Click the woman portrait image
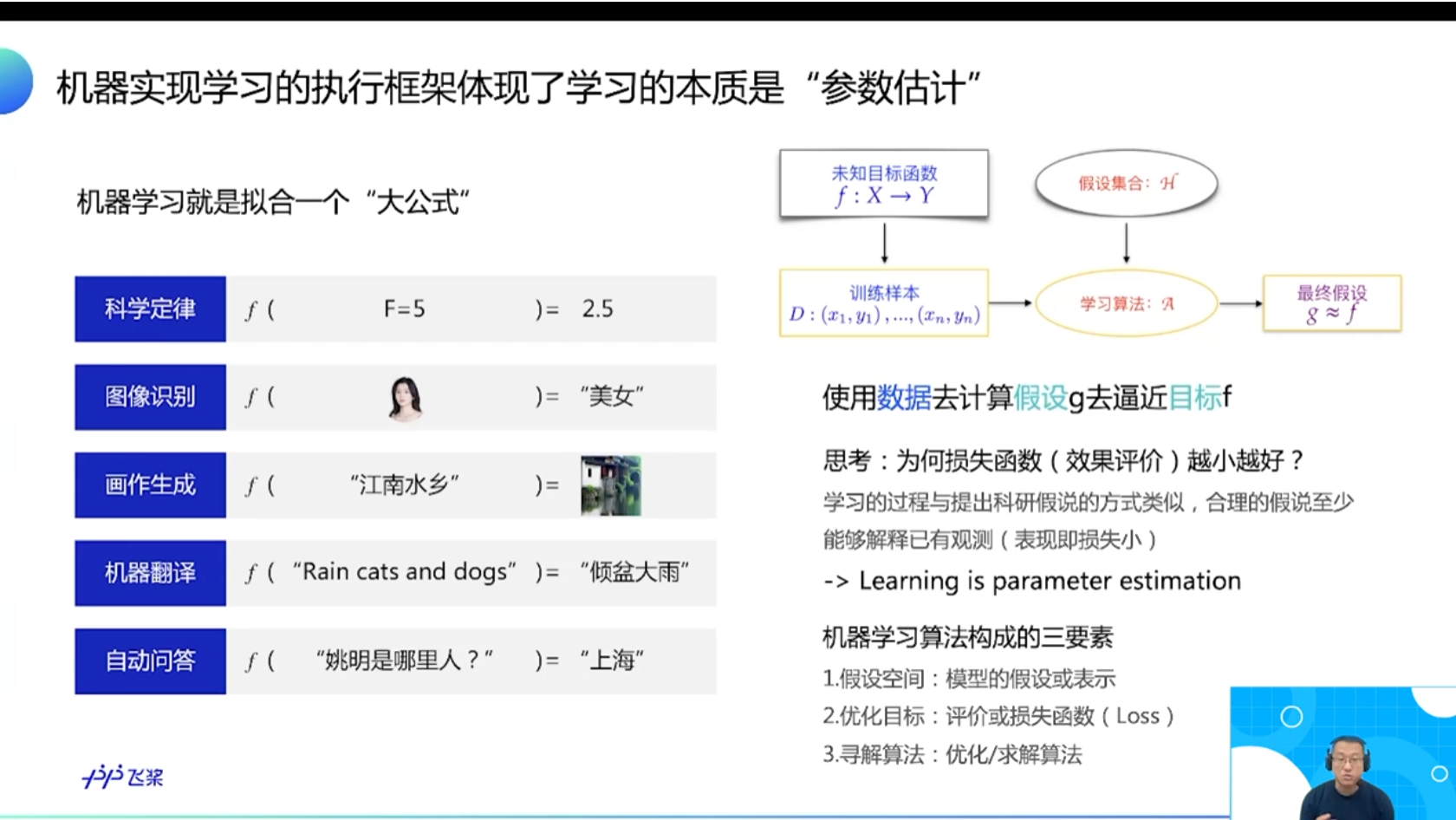The width and height of the screenshot is (1456, 820). point(405,399)
